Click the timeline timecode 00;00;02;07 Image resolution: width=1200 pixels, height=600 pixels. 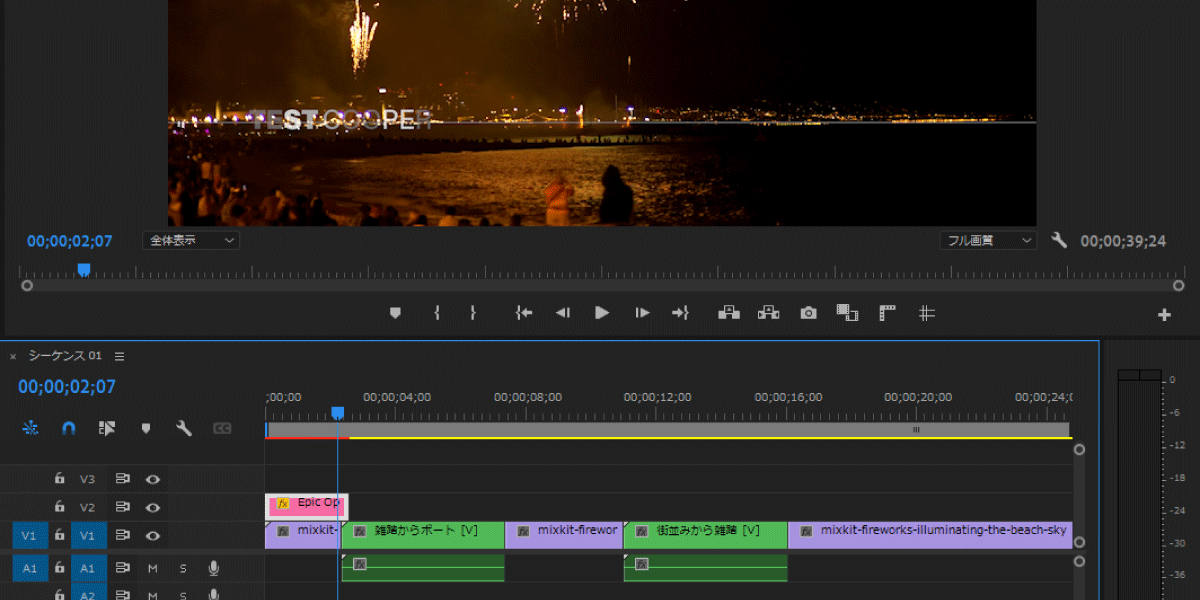(x=66, y=387)
